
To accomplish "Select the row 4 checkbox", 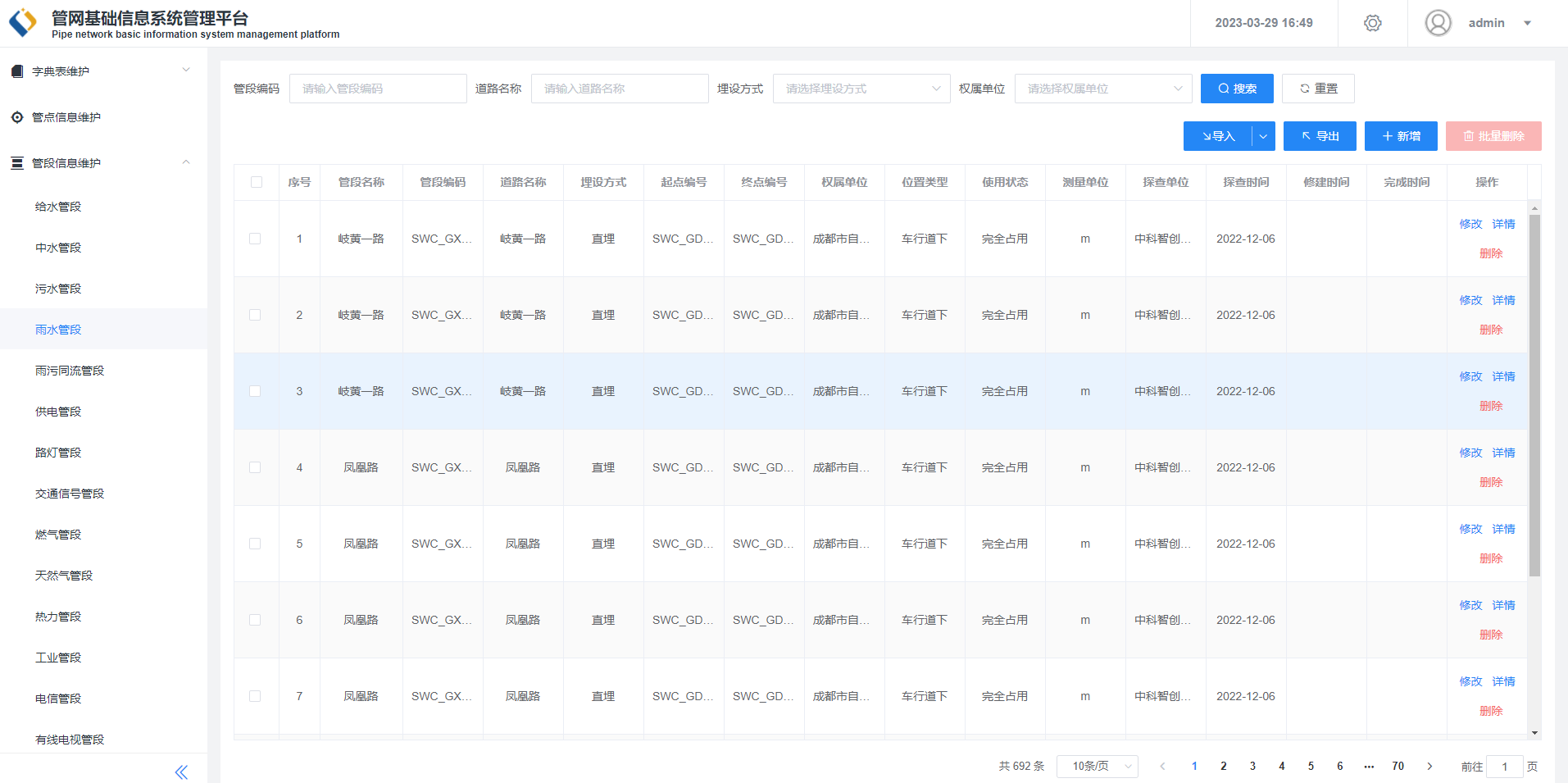I will click(255, 467).
